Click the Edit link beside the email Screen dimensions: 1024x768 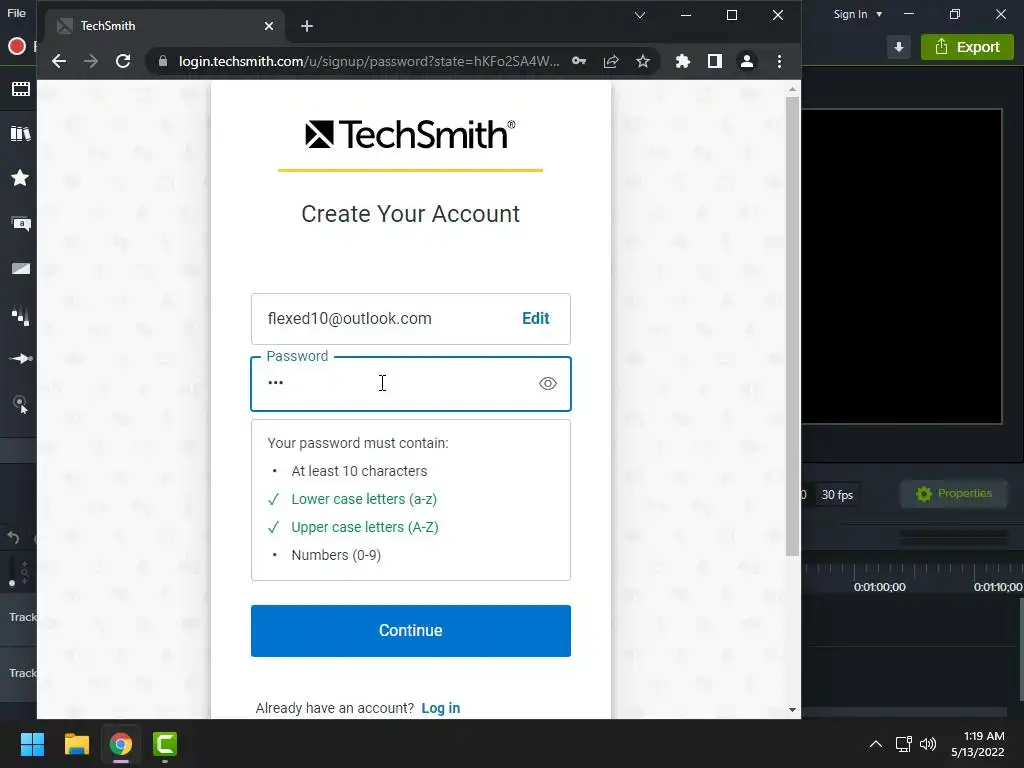coord(536,319)
